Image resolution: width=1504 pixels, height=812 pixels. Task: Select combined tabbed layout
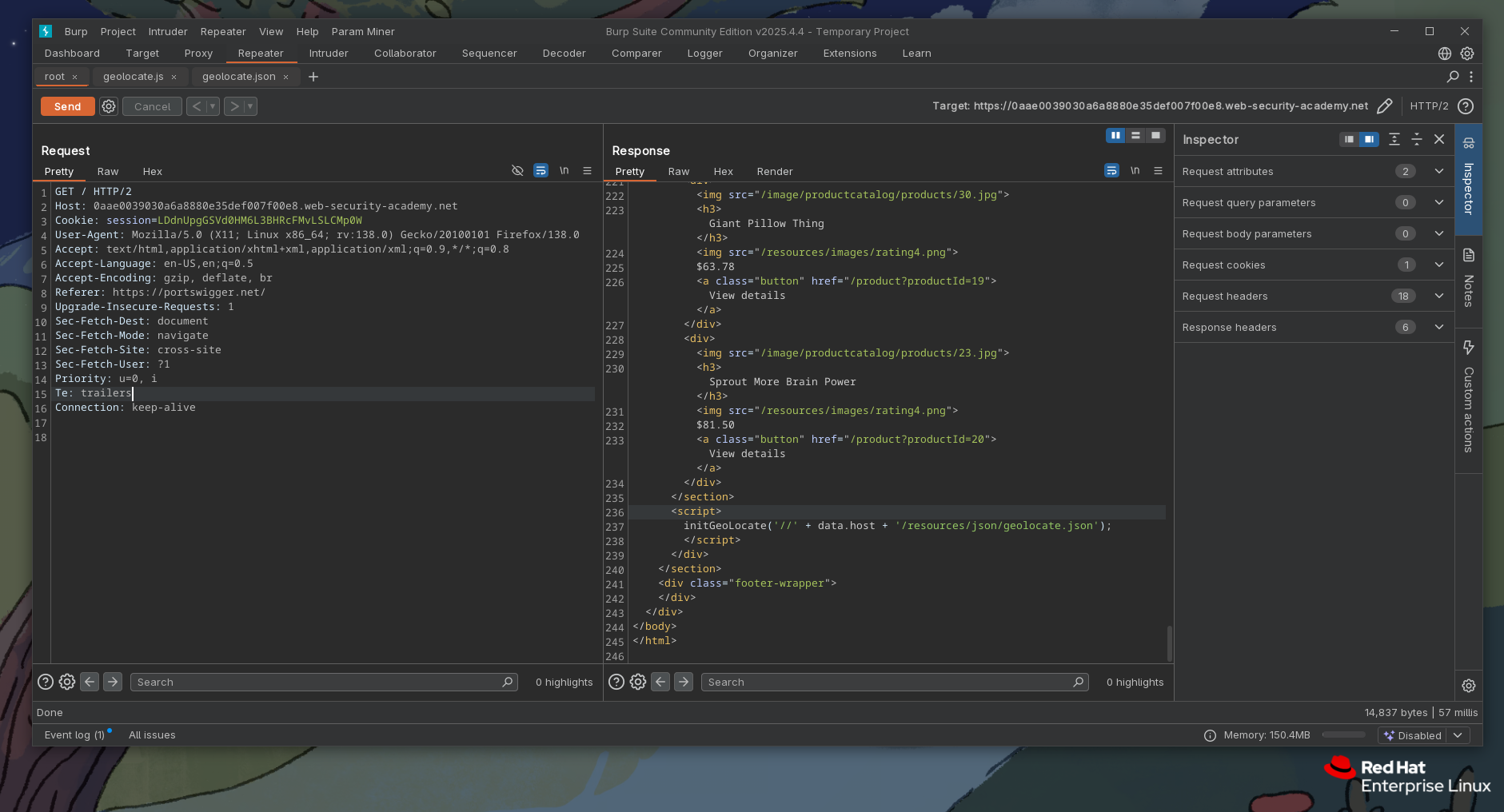pos(1155,136)
